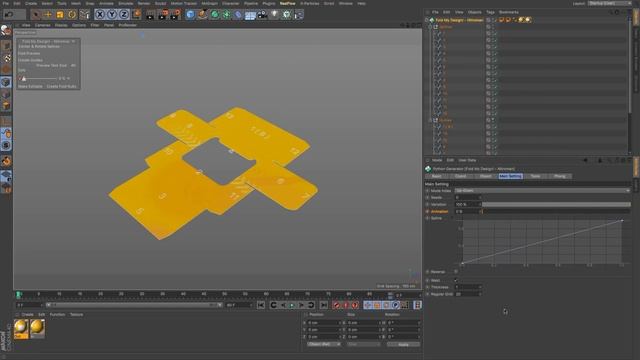
Task: Open the Character menu
Action: click(231, 3)
